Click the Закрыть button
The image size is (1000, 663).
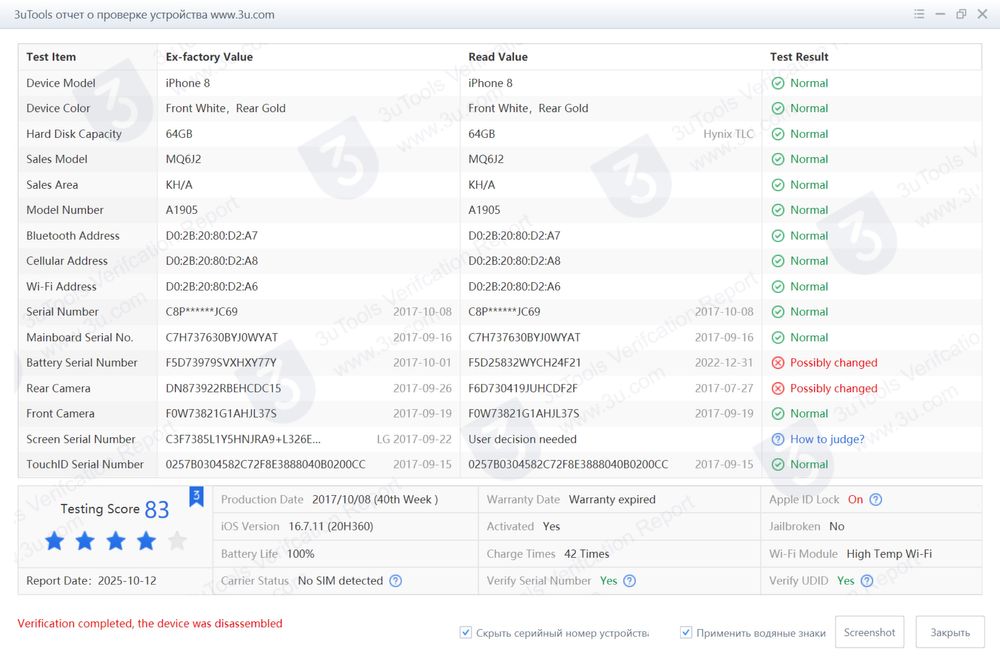950,632
